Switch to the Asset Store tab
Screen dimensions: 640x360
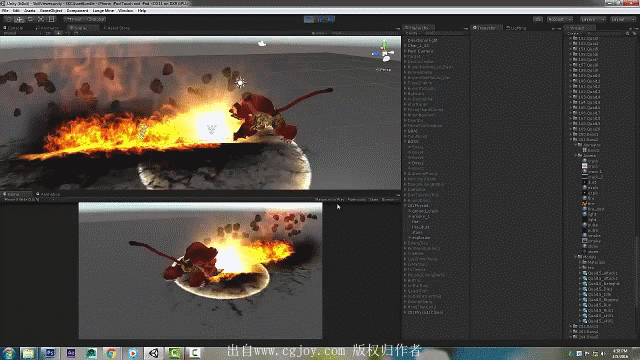[117, 28]
